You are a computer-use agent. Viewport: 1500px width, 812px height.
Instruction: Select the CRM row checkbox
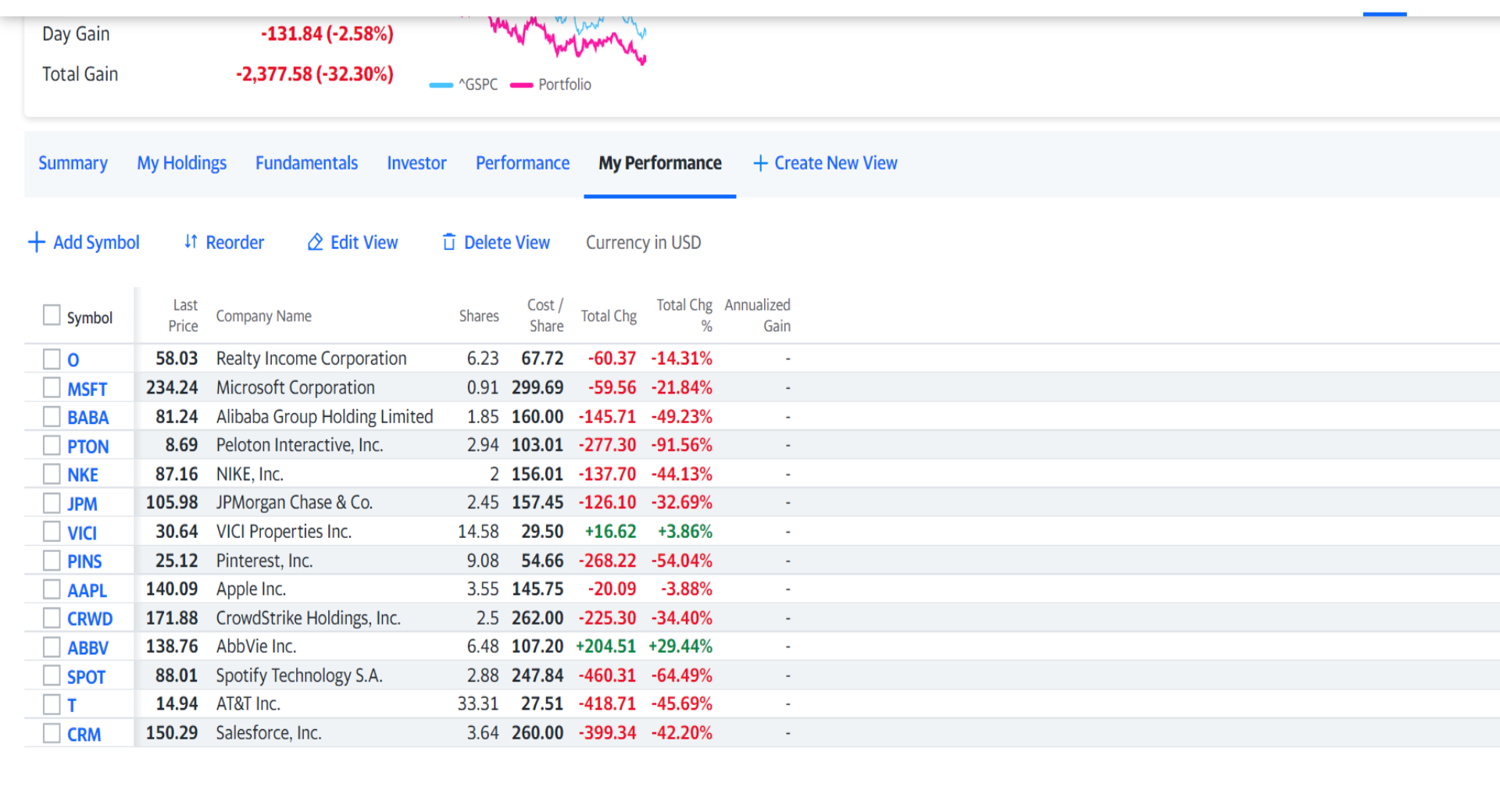[52, 733]
